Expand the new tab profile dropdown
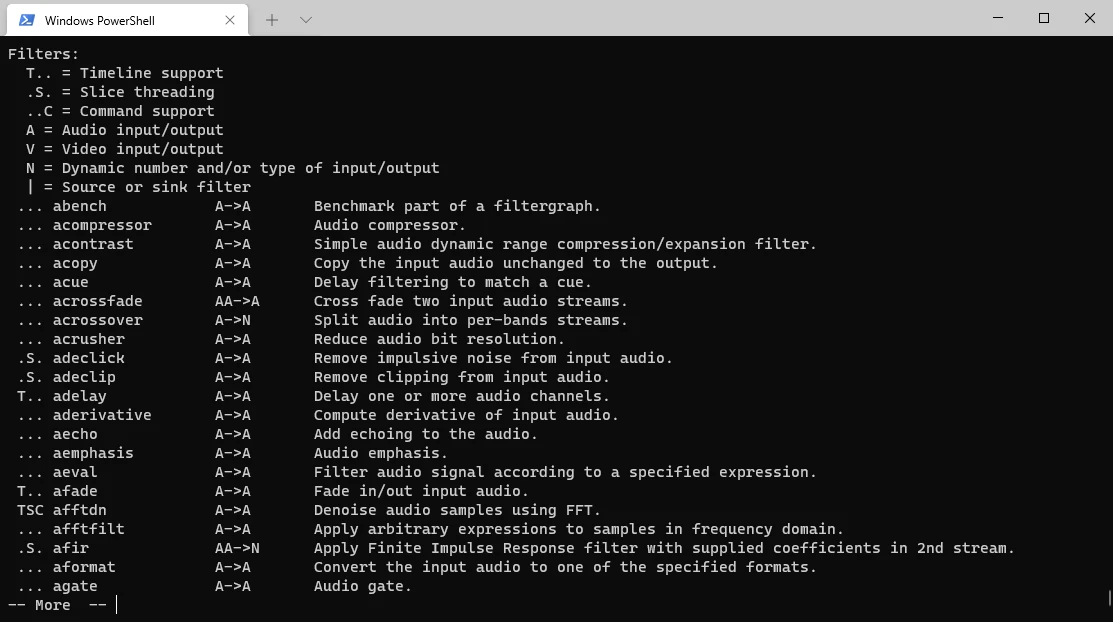Screen dimensions: 1113x622 click(x=306, y=20)
